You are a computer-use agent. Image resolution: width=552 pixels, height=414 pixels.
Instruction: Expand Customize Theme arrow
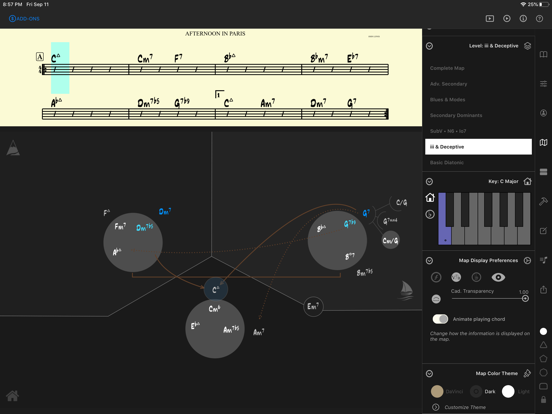pyautogui.click(x=436, y=407)
